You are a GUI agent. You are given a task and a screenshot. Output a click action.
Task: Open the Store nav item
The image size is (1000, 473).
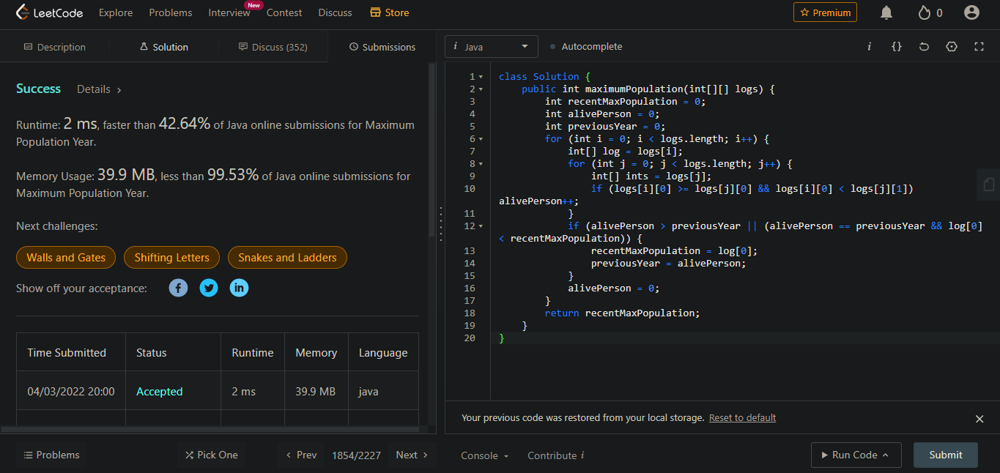click(x=390, y=12)
